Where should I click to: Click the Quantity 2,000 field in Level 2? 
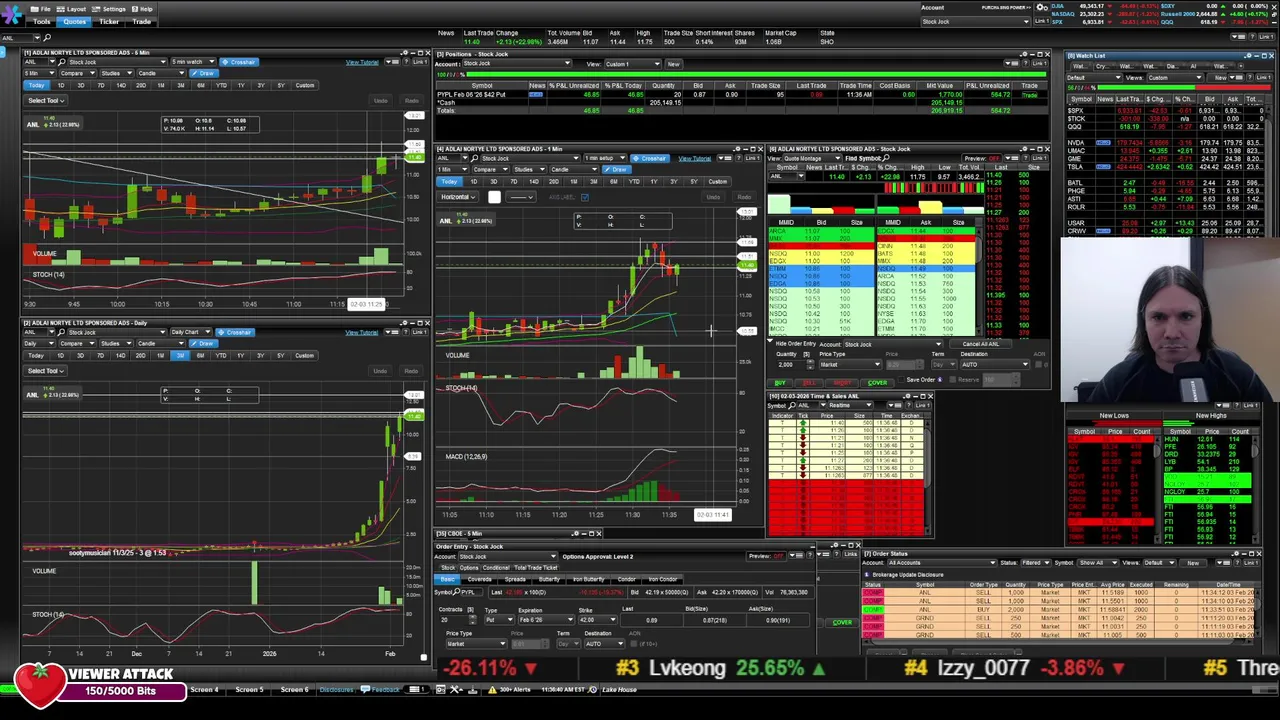pos(791,364)
